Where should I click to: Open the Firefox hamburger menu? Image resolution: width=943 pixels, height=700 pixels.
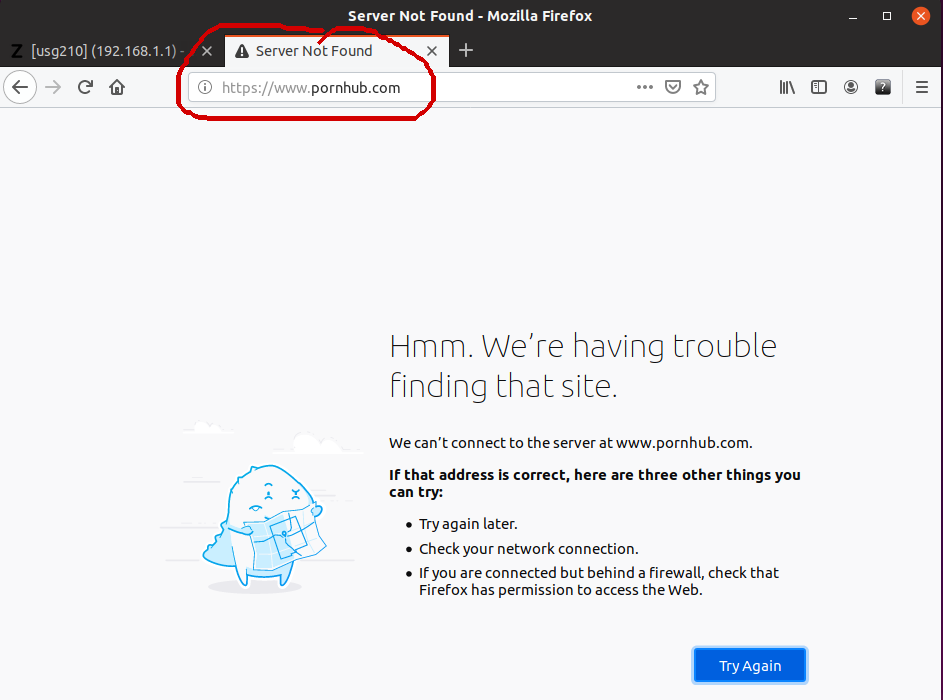click(x=921, y=87)
